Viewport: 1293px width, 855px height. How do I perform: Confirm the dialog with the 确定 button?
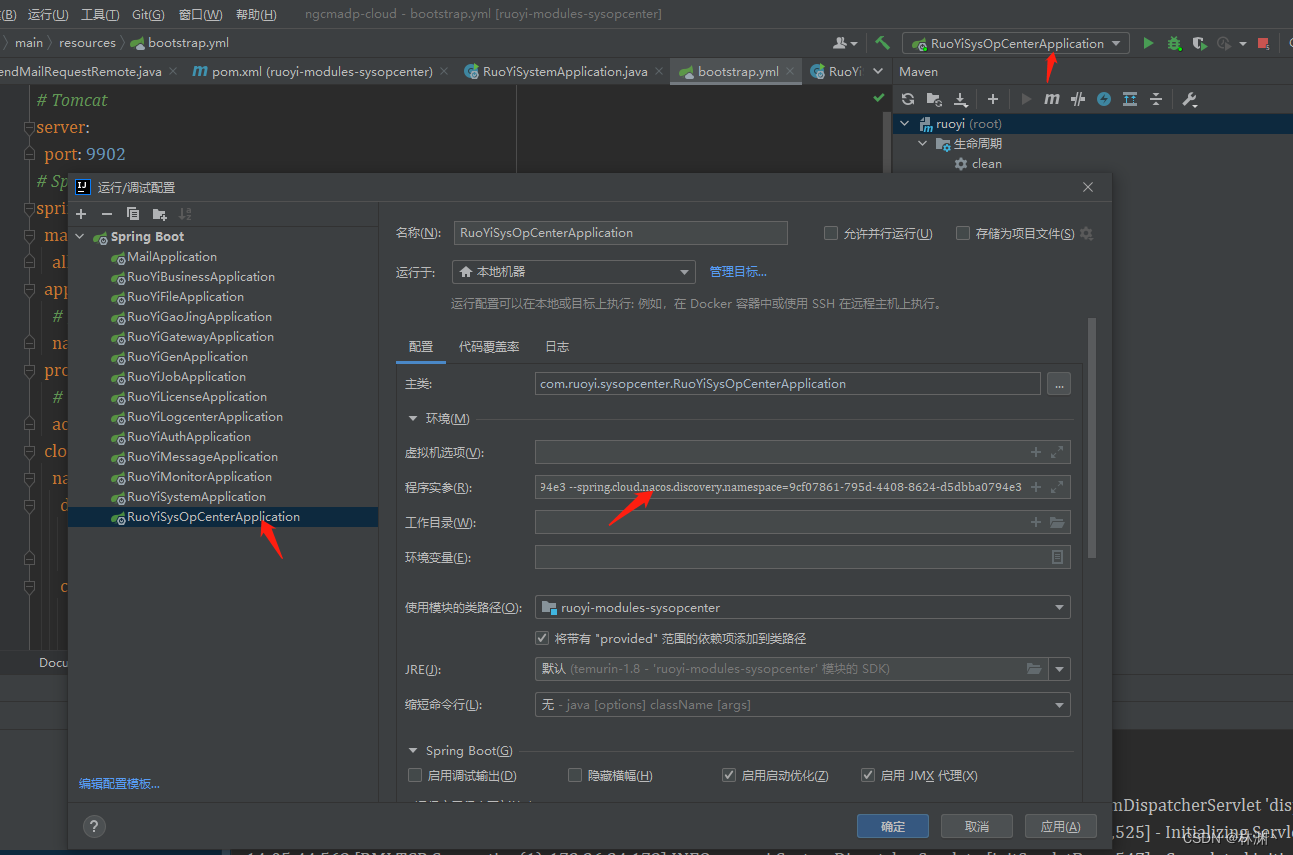point(893,826)
